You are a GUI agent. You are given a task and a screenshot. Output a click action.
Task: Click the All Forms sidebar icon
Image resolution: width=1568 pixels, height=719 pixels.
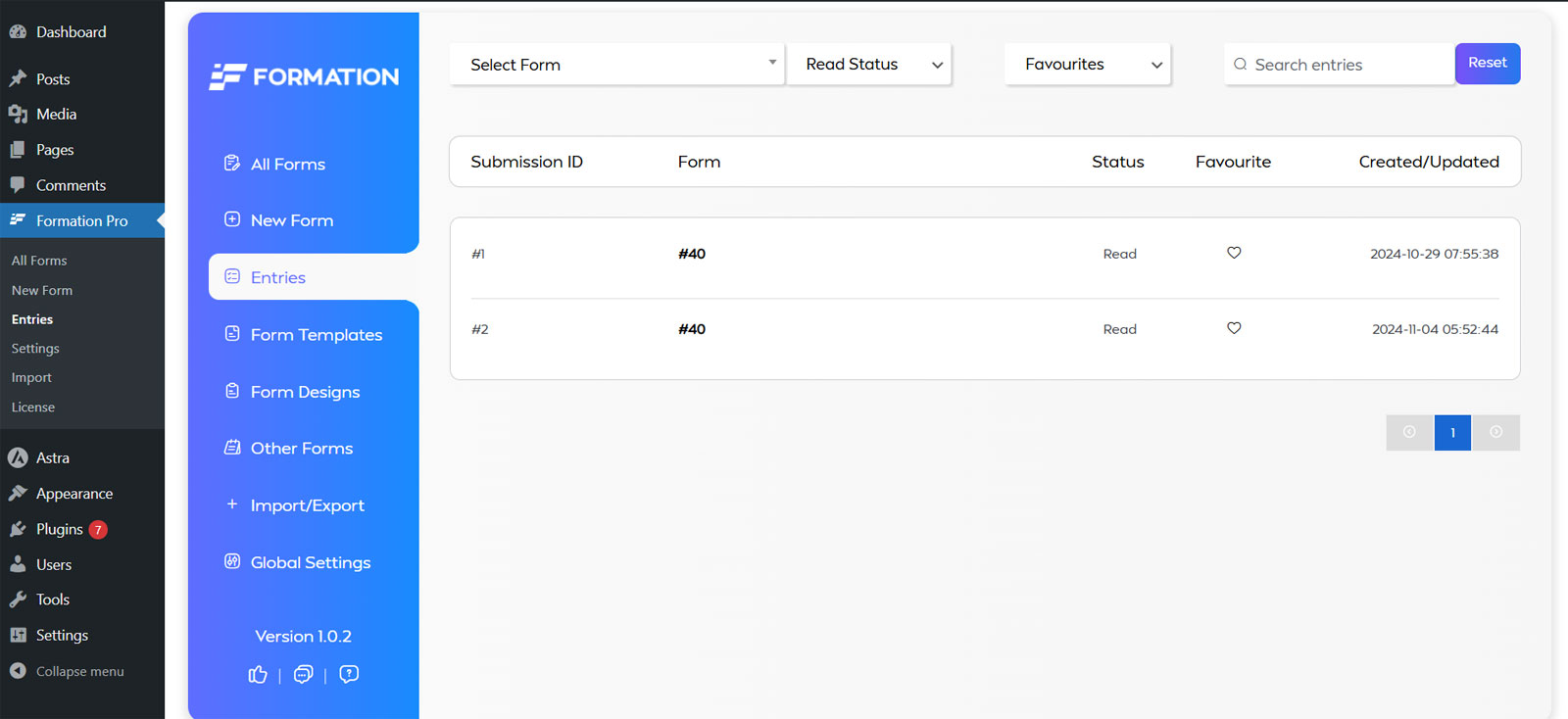click(232, 164)
